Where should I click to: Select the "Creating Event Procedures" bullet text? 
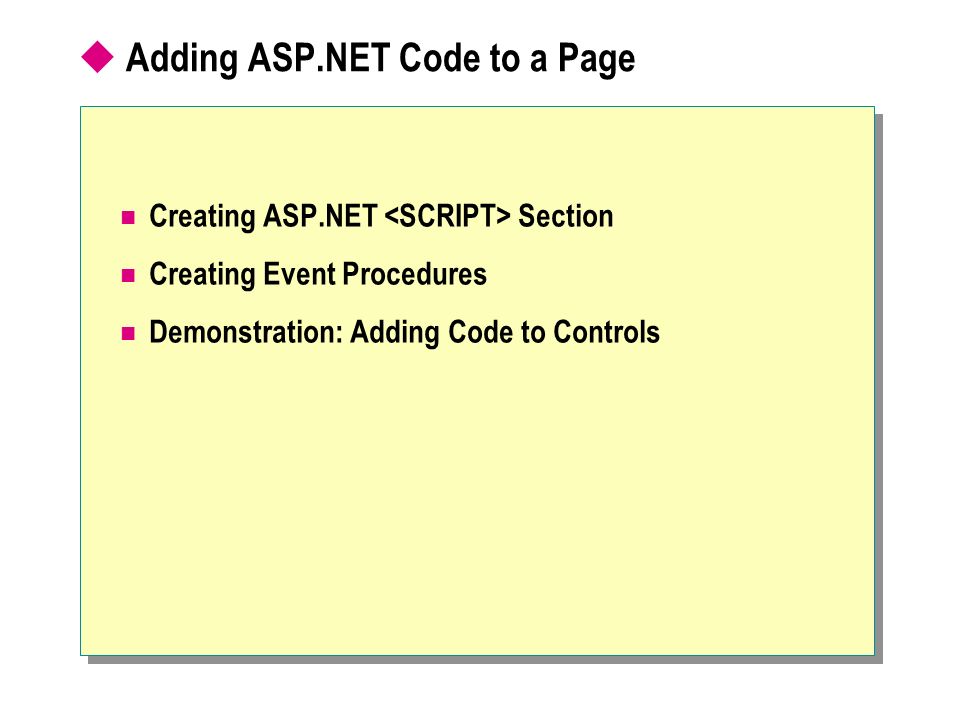[x=318, y=274]
